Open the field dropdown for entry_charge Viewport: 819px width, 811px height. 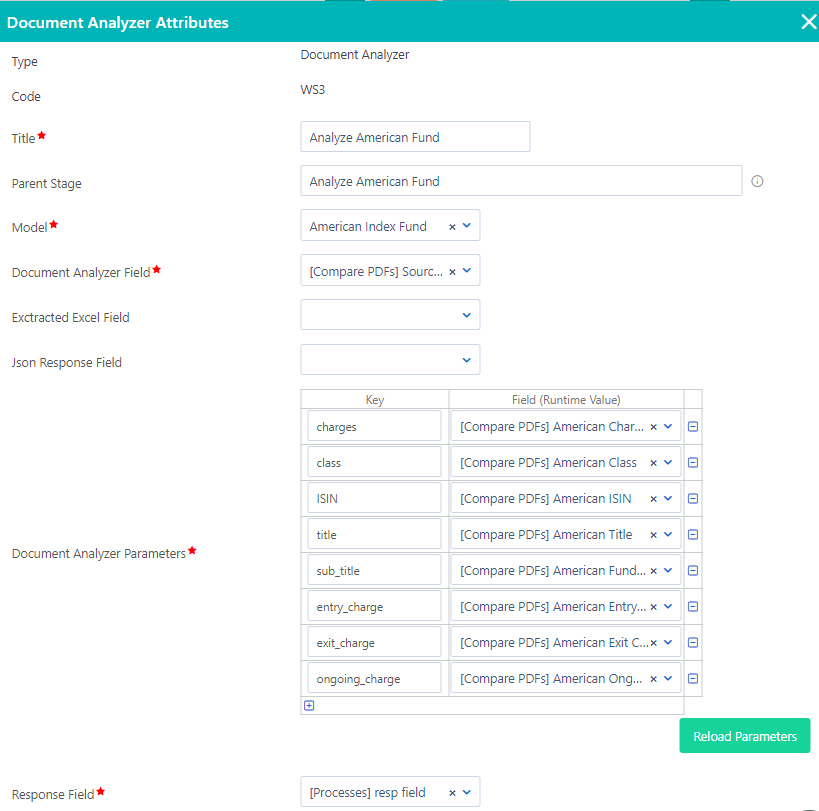[x=668, y=605]
